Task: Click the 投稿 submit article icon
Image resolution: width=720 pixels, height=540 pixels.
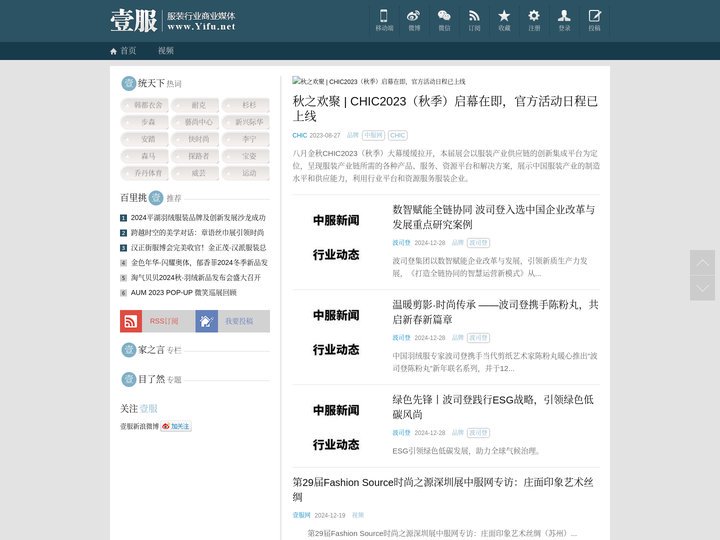Action: 594,21
